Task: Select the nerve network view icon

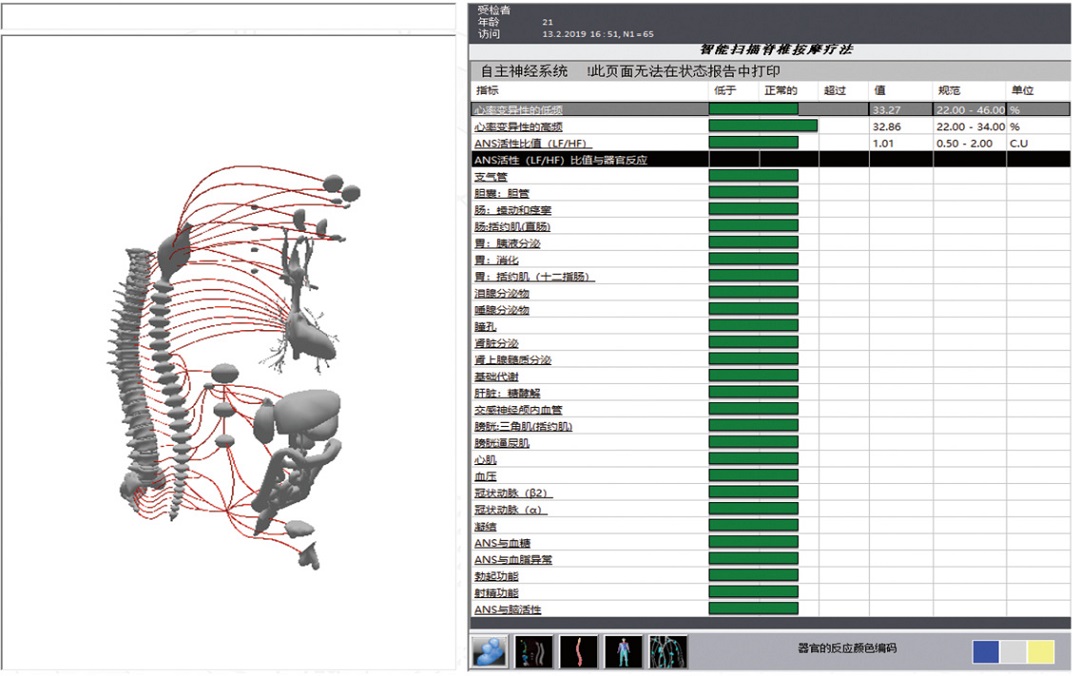Action: 667,651
